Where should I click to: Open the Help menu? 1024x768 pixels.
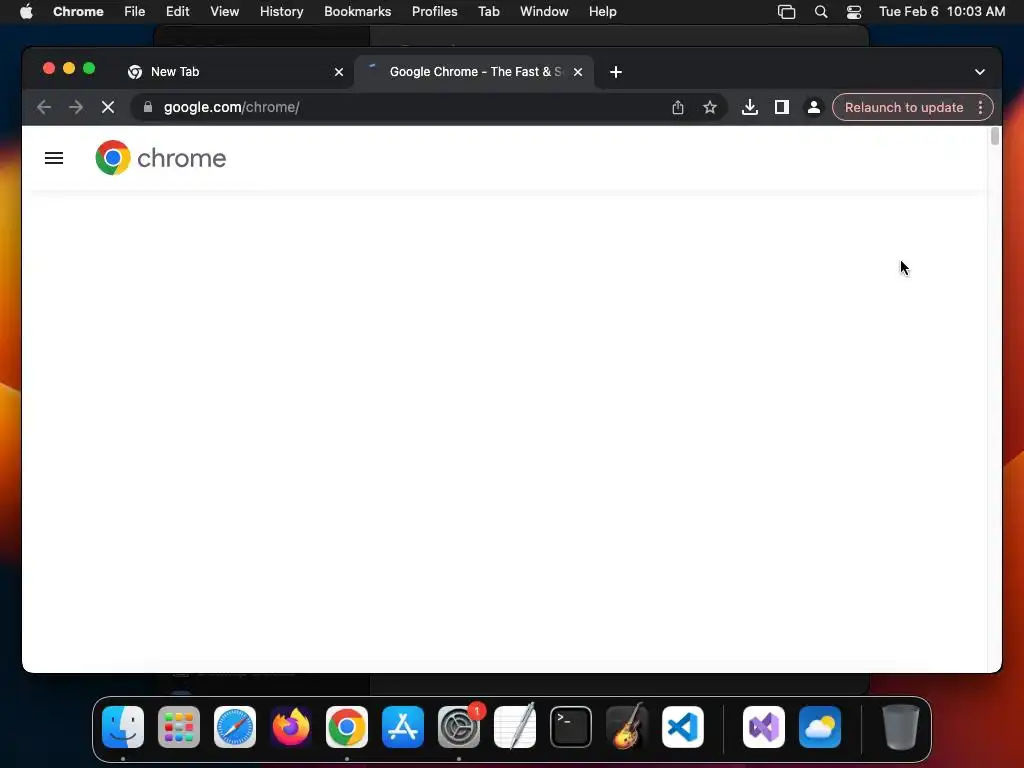(602, 11)
